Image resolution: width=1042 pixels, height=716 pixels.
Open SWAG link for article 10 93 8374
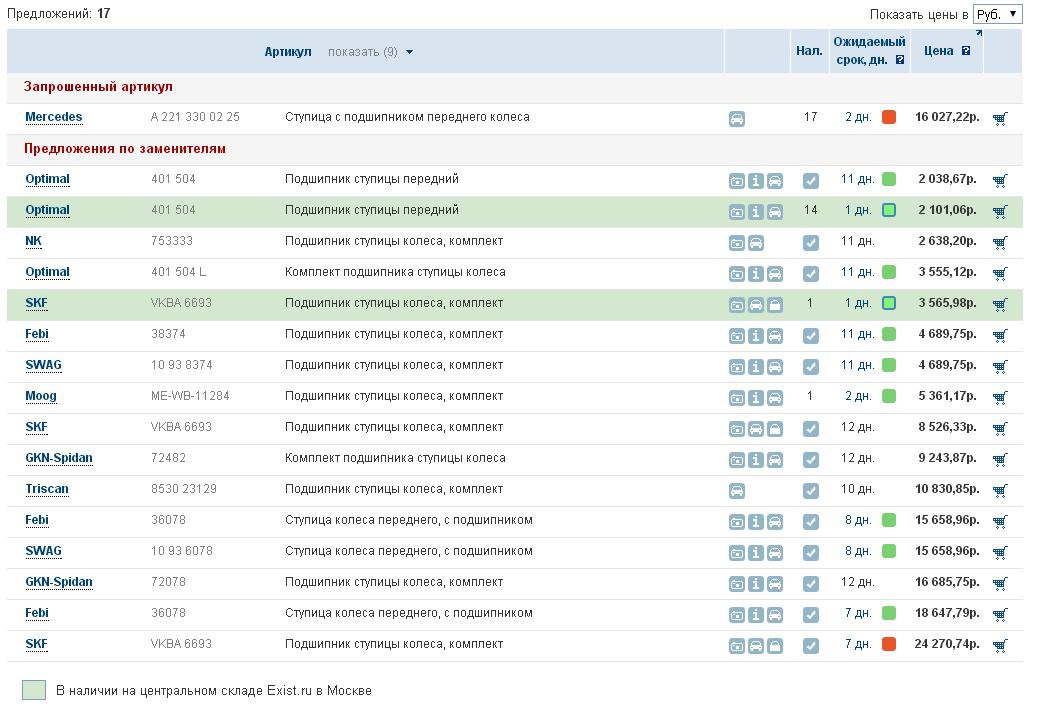click(43, 365)
